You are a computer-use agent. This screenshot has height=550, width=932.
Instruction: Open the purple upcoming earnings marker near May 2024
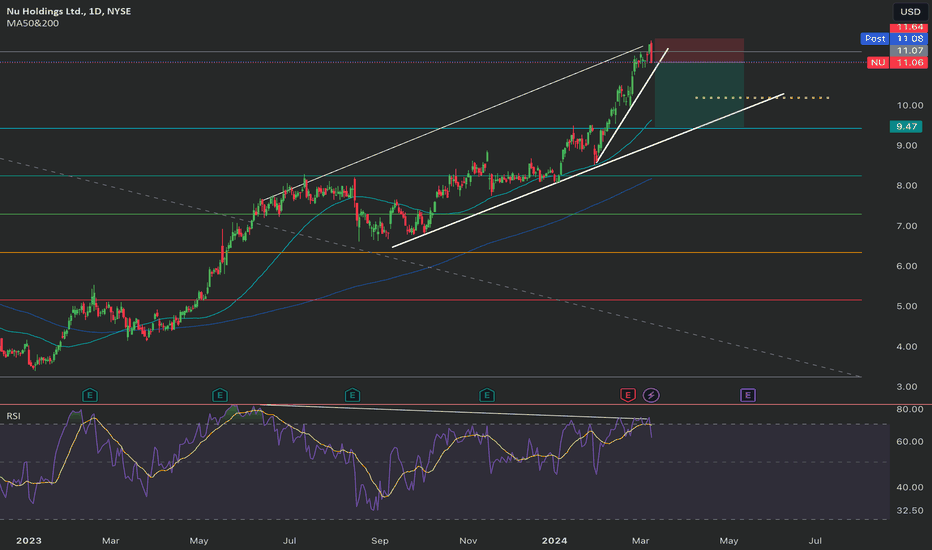[748, 395]
